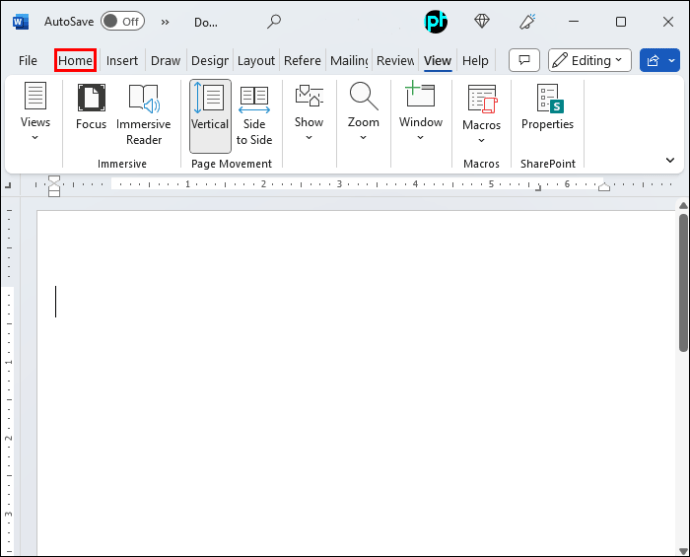Enable Focus mode
The image size is (690, 557).
(91, 107)
